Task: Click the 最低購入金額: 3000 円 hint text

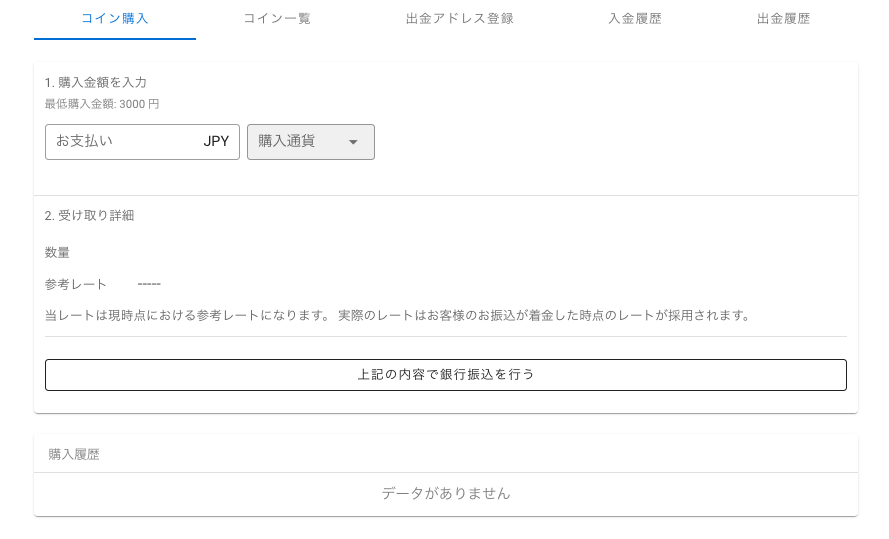Action: pos(102,104)
